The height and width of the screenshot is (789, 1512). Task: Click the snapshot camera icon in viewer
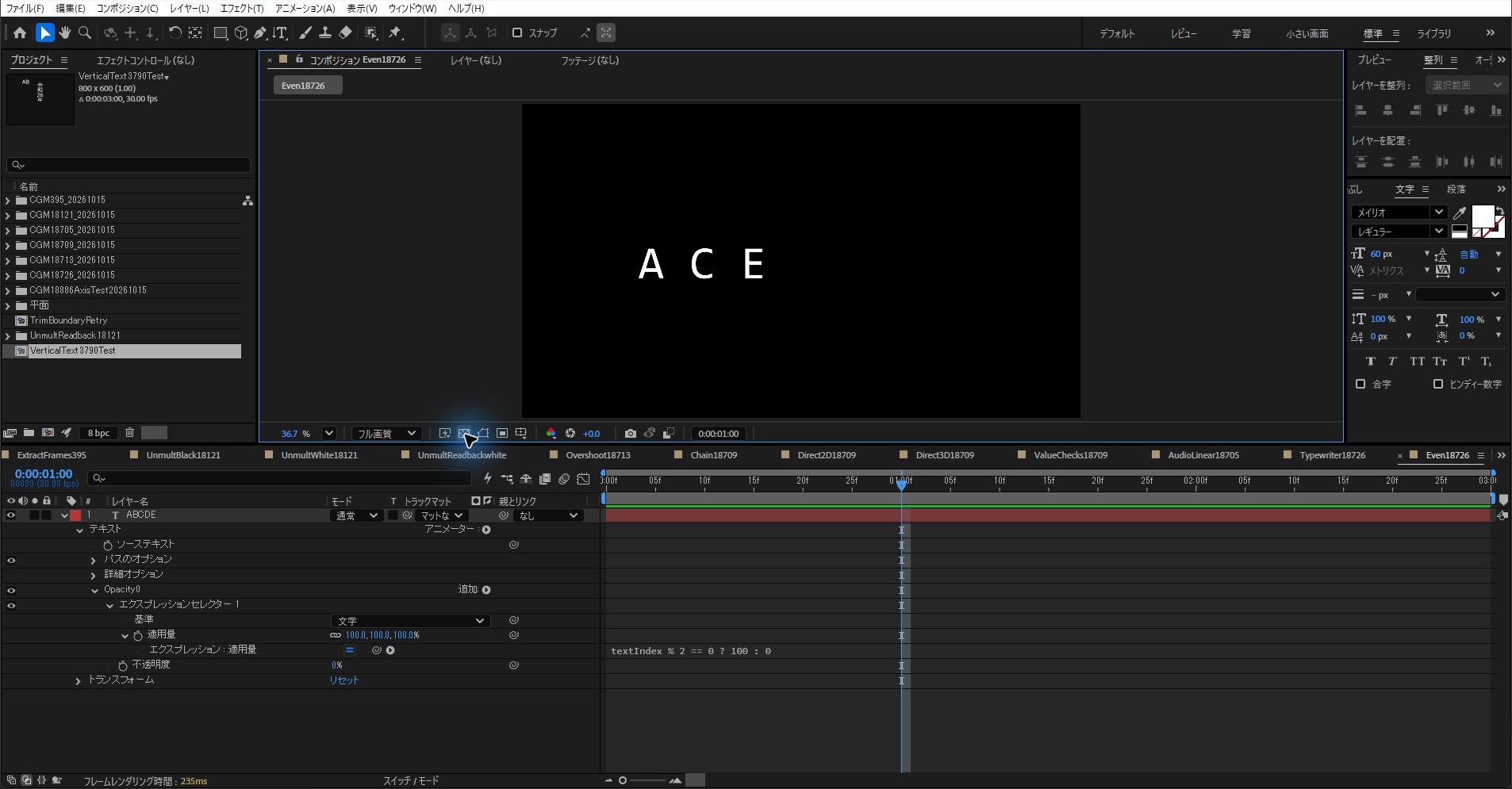(630, 434)
